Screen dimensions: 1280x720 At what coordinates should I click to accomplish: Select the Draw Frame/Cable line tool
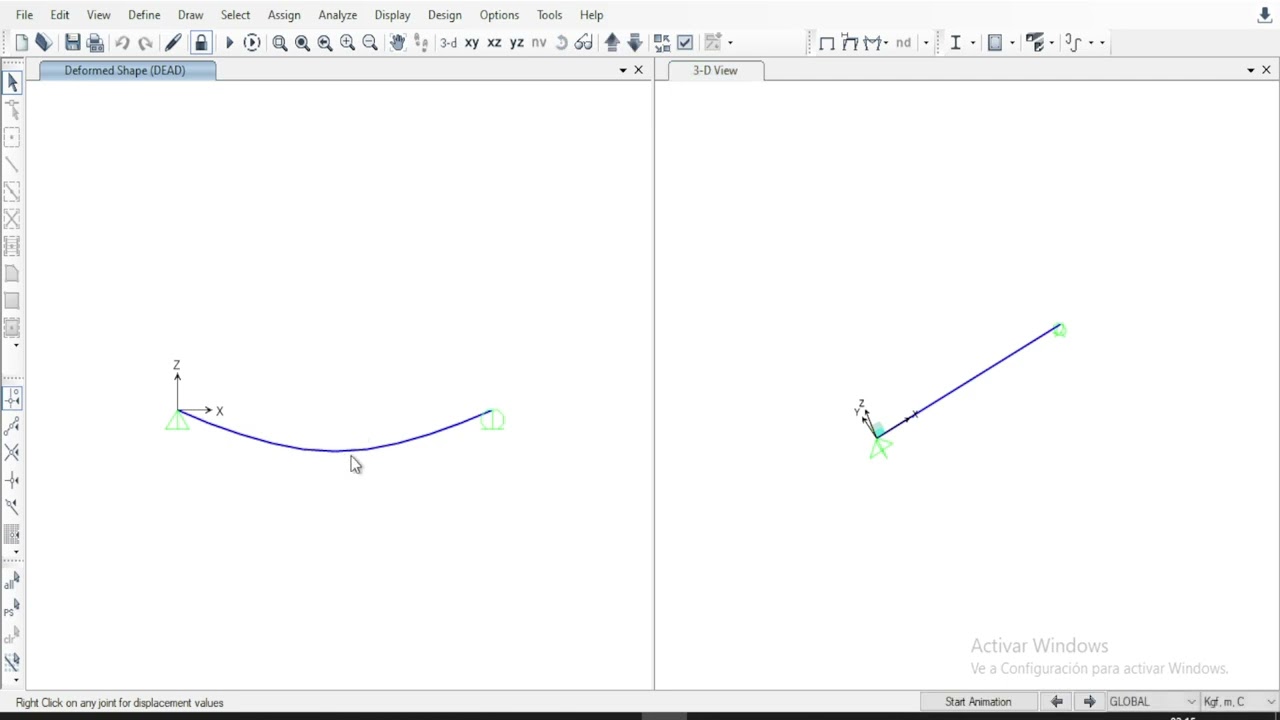(x=12, y=164)
